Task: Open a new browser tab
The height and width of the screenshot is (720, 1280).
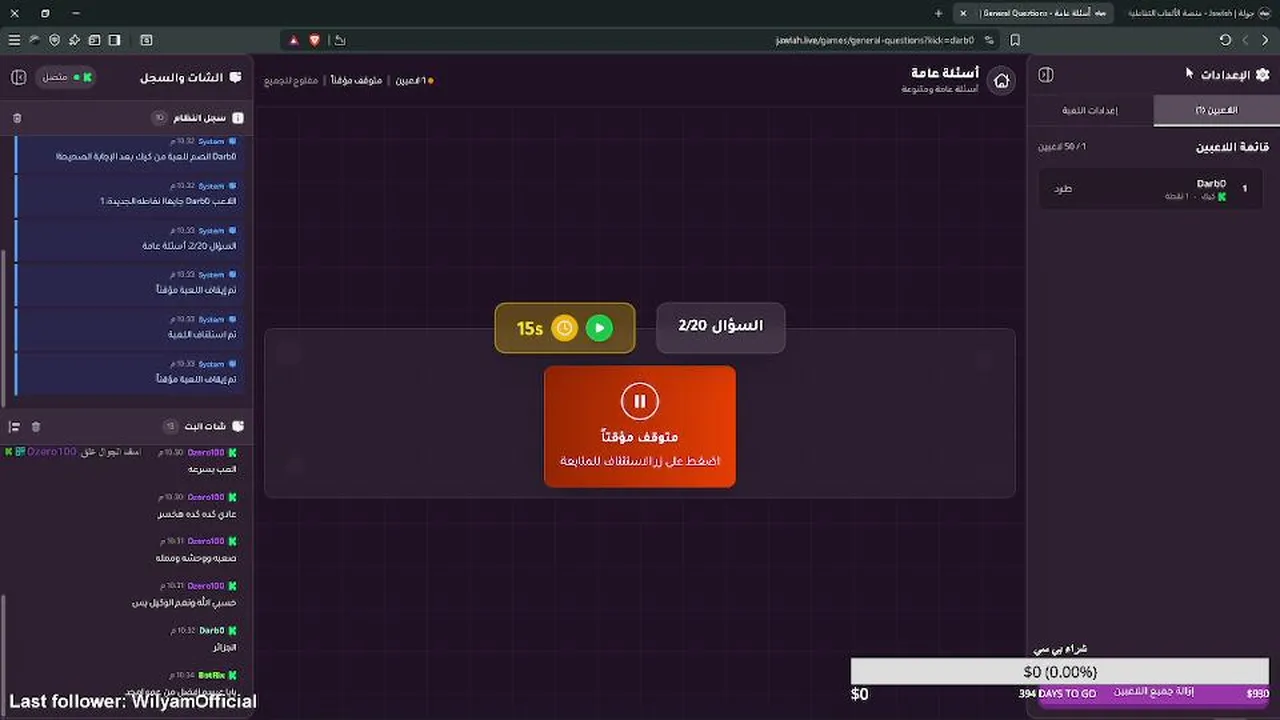Action: 938,13
